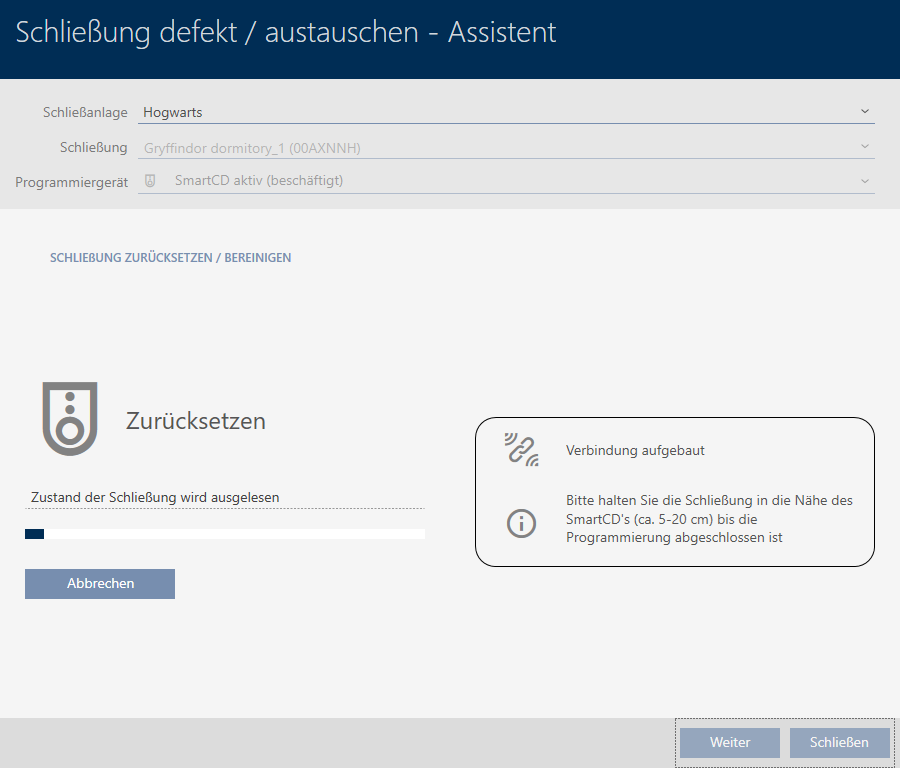Click the Weiter button
The image size is (900, 768).
coord(730,743)
